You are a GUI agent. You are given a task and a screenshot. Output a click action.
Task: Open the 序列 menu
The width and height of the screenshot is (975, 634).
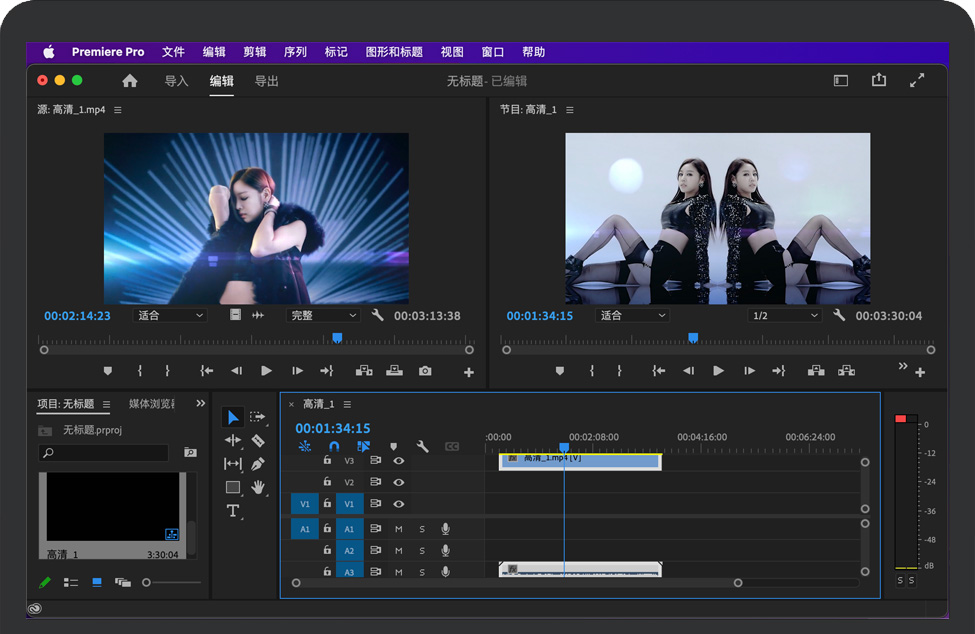pos(295,52)
